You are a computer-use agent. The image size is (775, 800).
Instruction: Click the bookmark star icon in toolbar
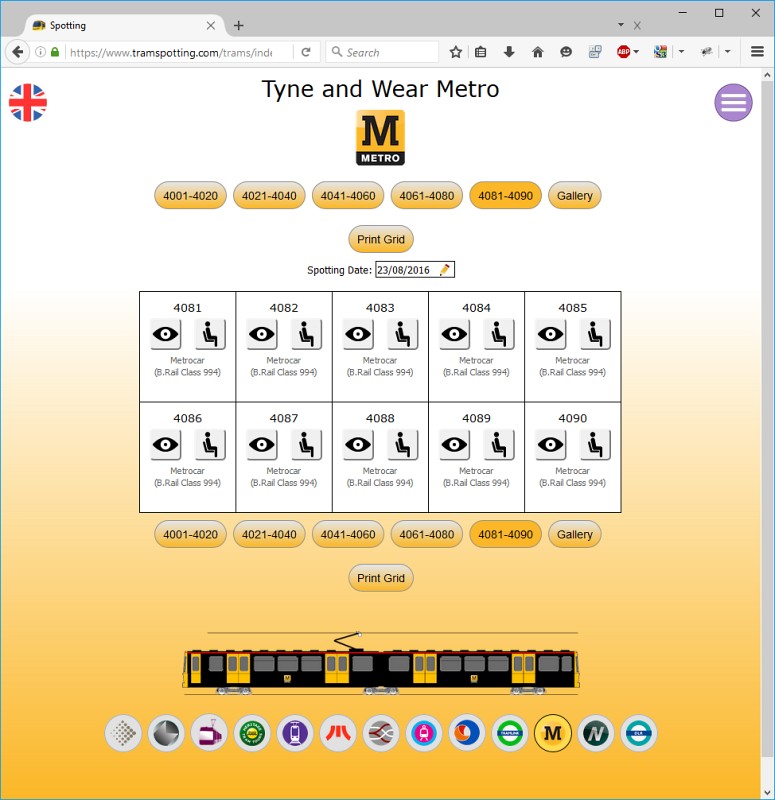tap(456, 52)
